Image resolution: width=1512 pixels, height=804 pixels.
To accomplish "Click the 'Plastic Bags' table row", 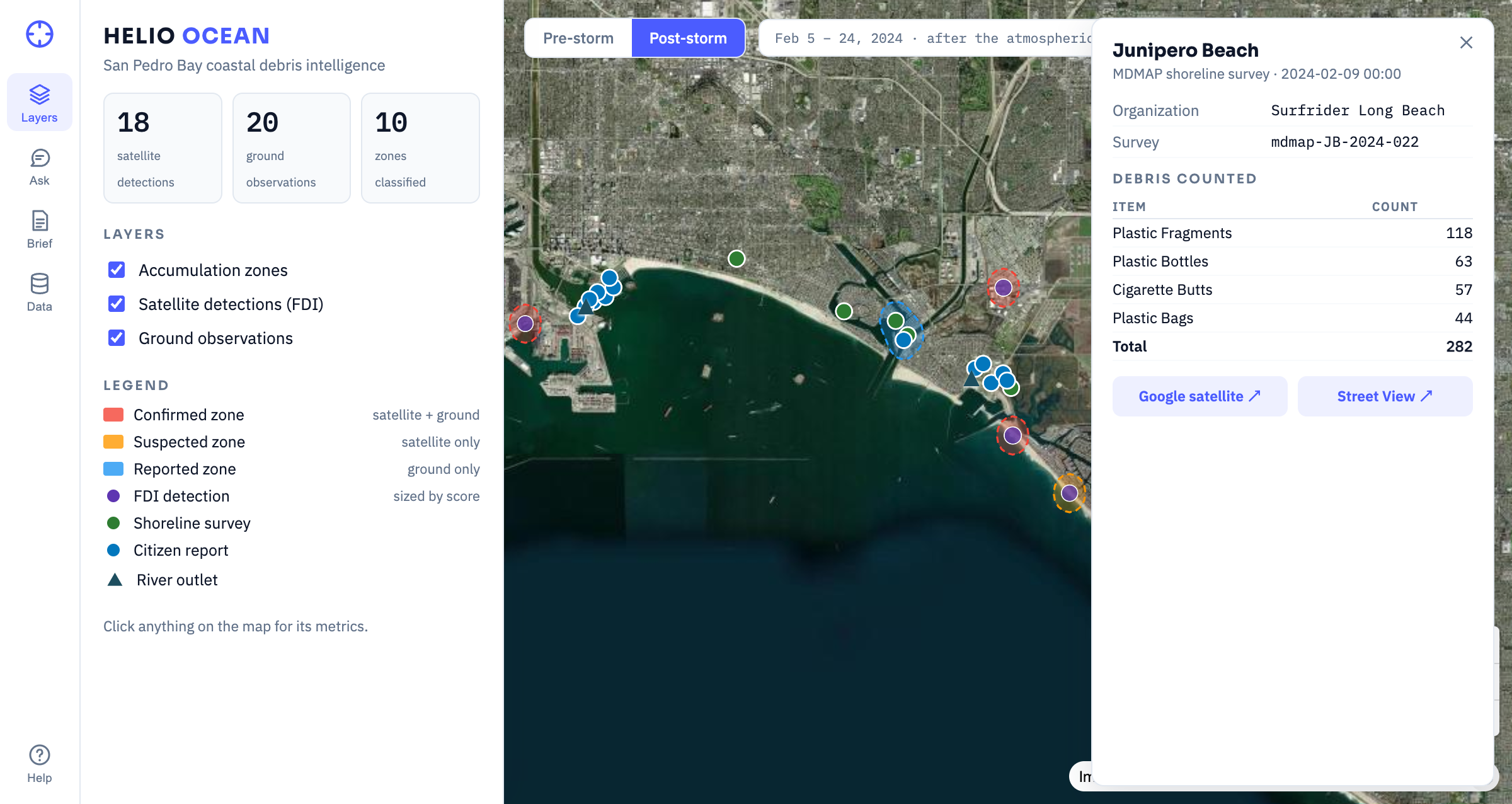I will (x=1292, y=318).
